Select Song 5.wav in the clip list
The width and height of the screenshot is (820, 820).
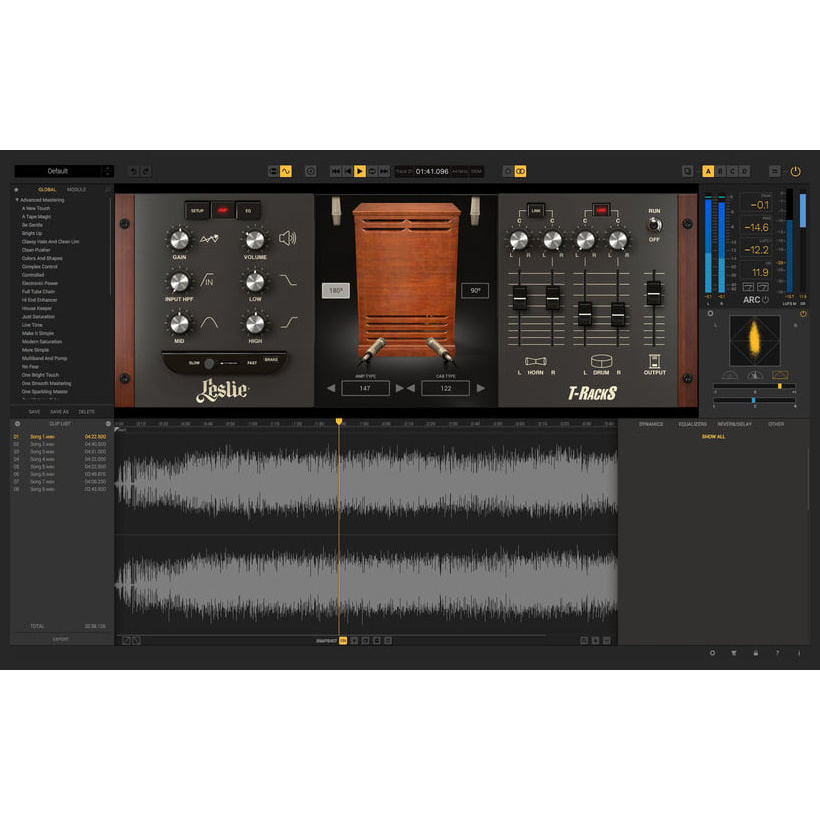60,466
